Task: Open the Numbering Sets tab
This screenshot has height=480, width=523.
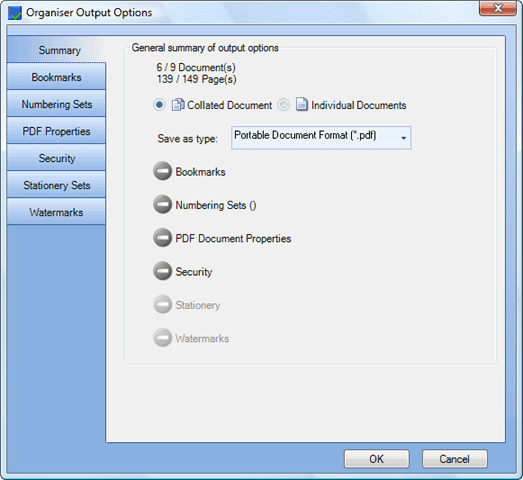Action: click(x=56, y=104)
